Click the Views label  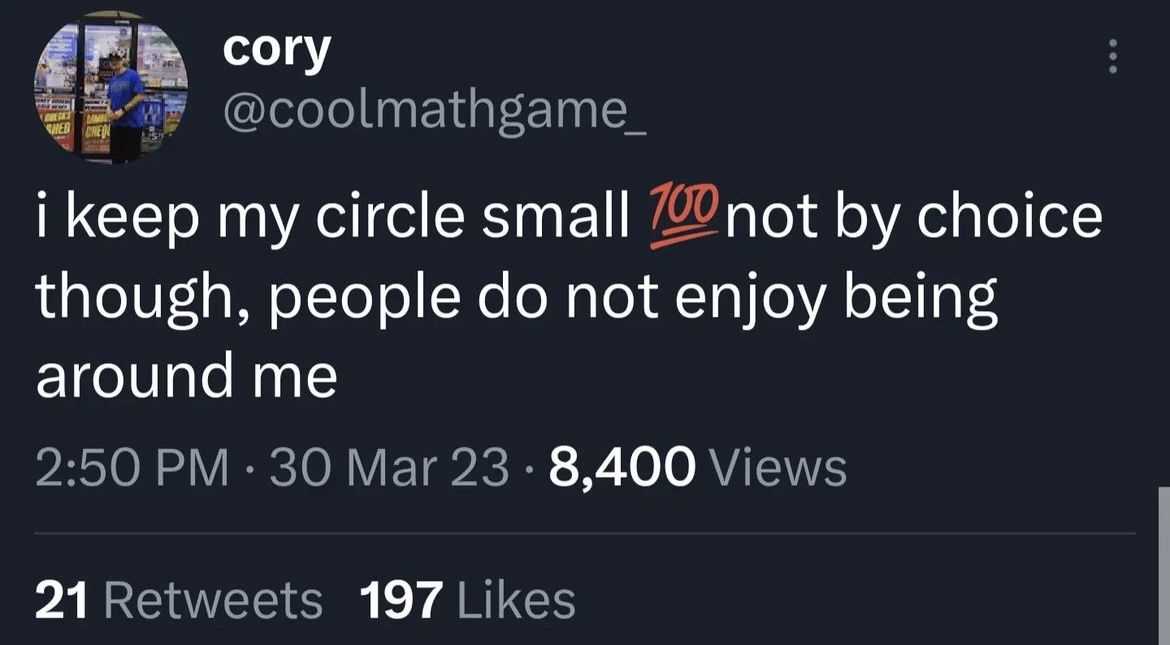tap(776, 467)
